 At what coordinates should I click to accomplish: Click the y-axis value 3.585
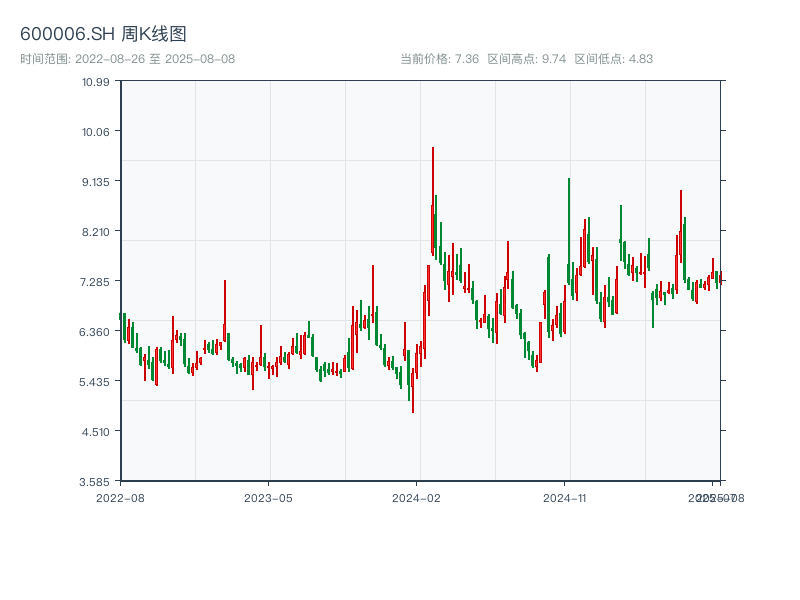(94, 482)
